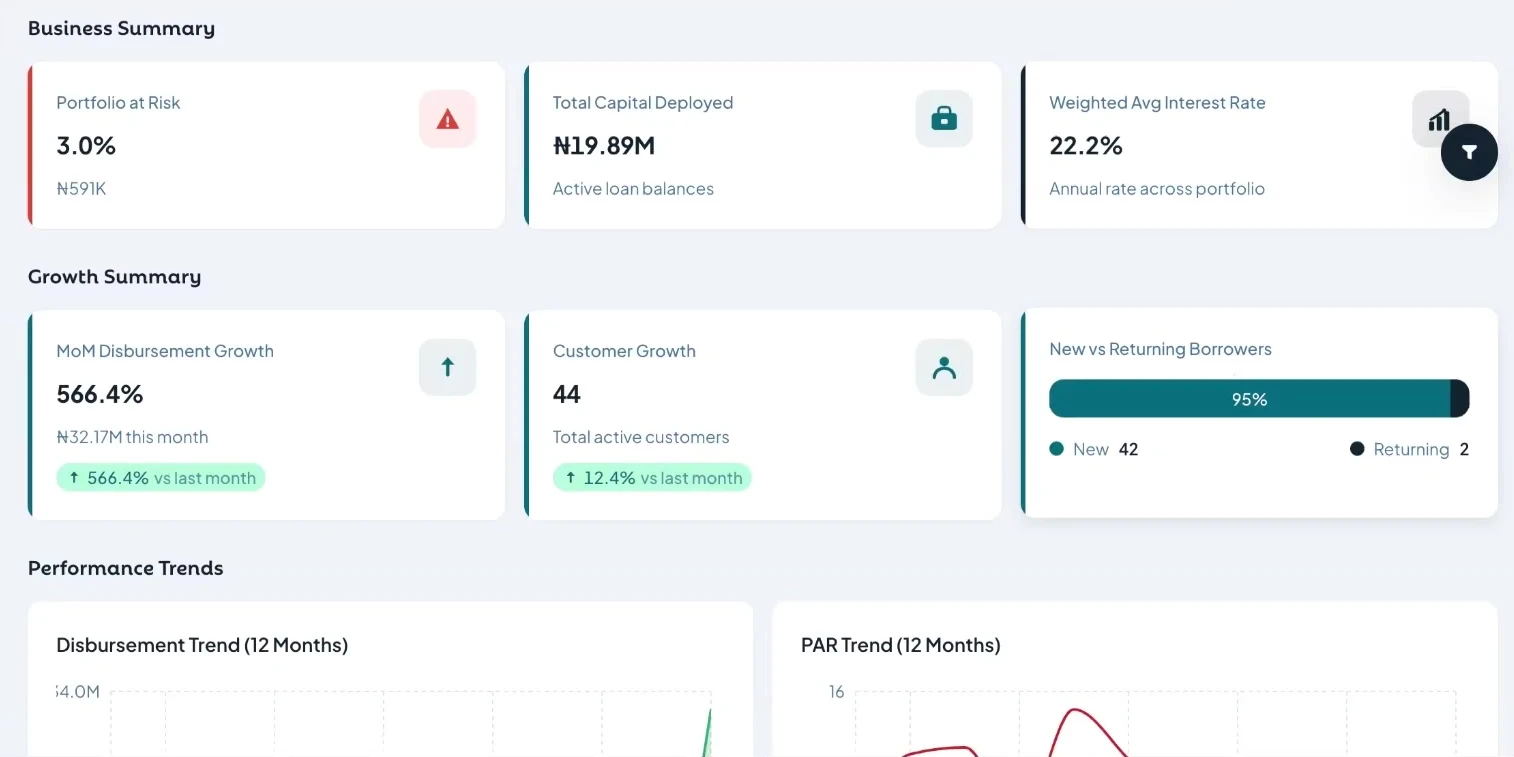Select the Portfolio at Risk title

click(118, 103)
